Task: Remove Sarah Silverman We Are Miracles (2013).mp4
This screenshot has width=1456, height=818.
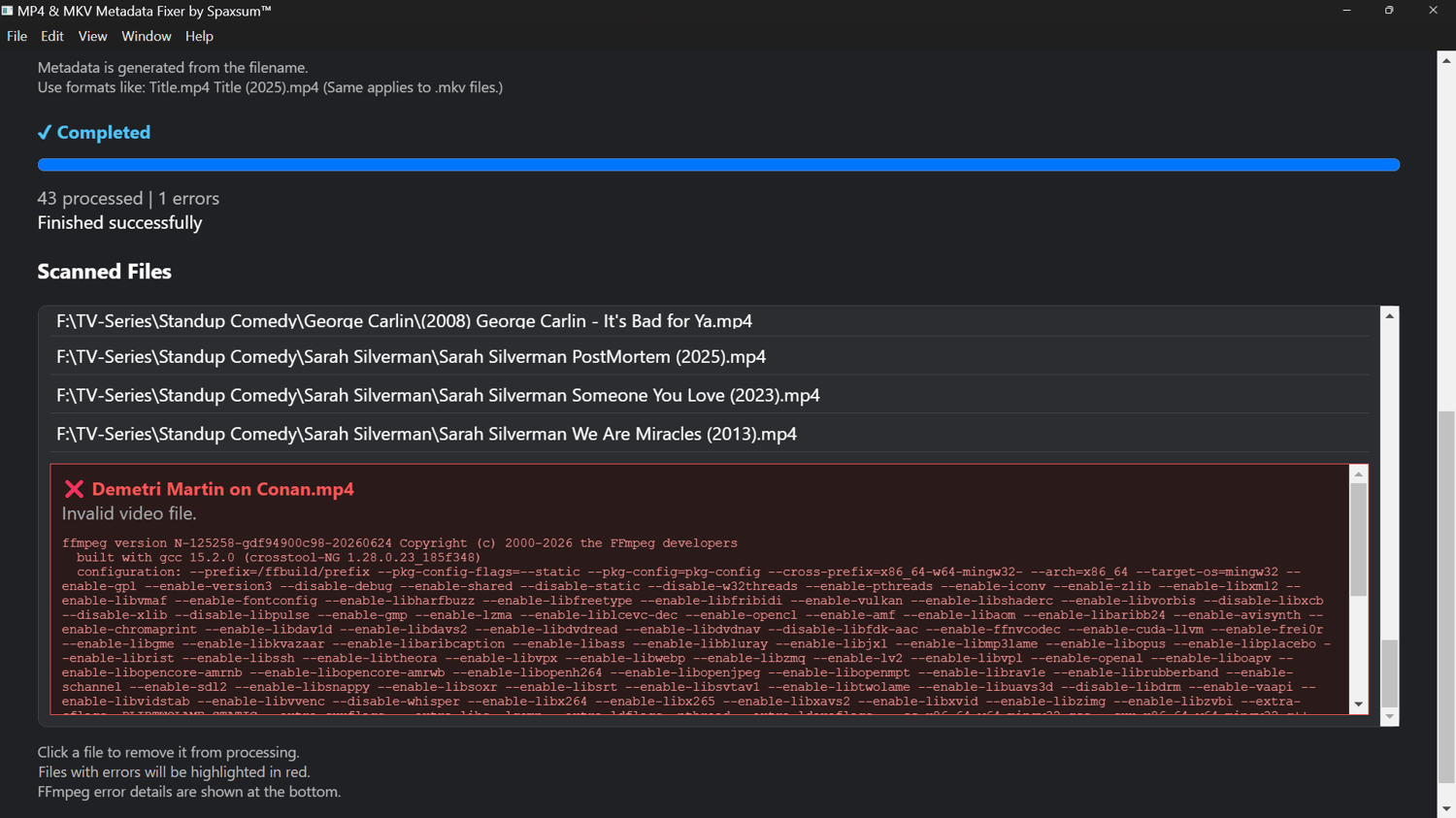Action: (710, 434)
